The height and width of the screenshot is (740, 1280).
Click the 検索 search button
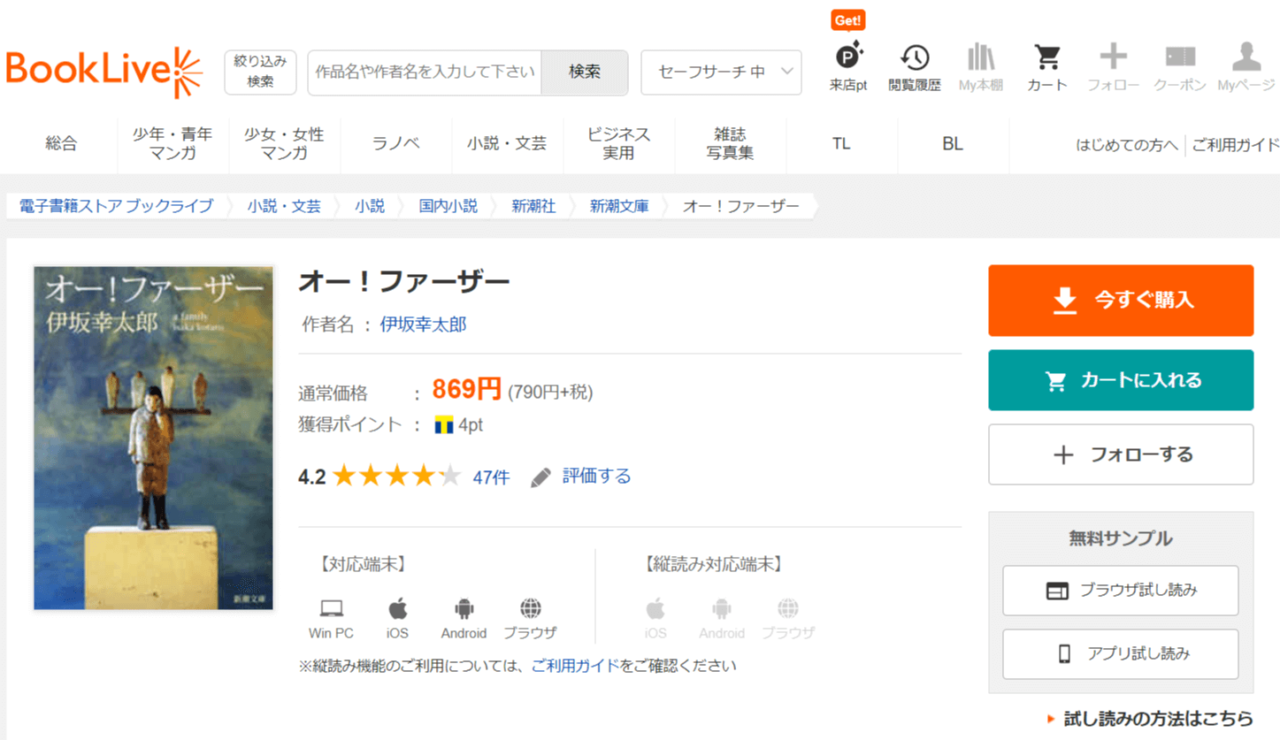(x=585, y=72)
